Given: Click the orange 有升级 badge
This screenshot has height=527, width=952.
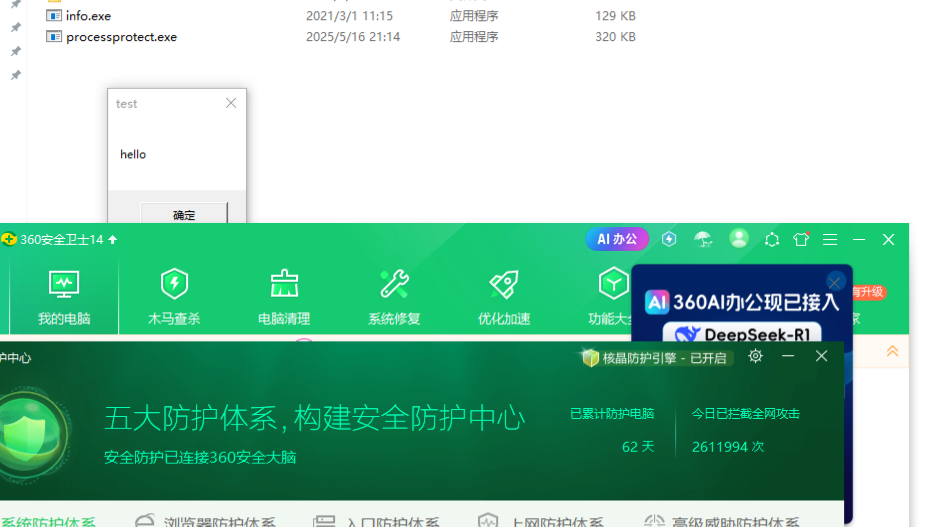Looking at the screenshot, I should (868, 292).
